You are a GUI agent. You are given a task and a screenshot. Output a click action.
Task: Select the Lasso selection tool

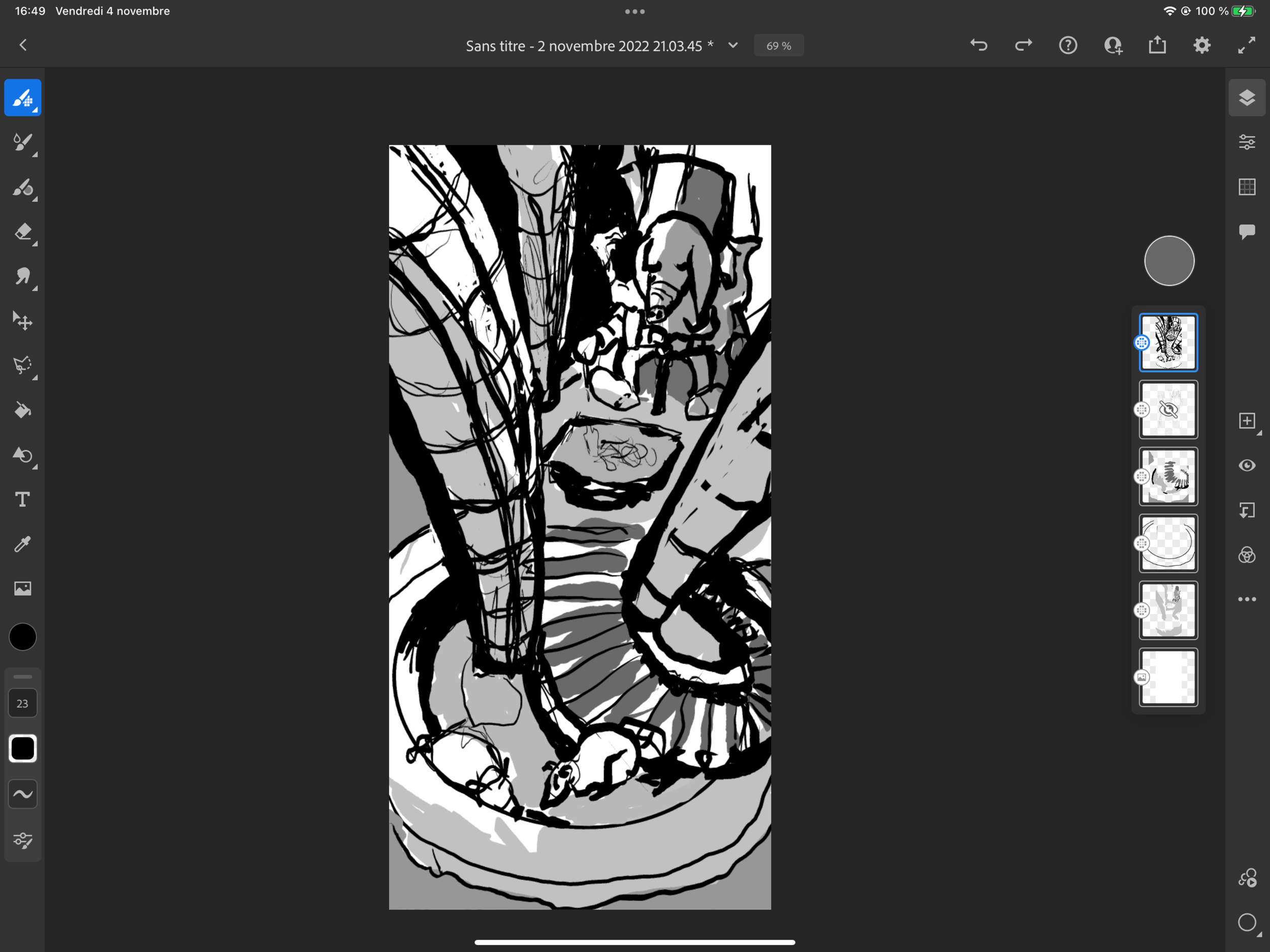tap(22, 365)
